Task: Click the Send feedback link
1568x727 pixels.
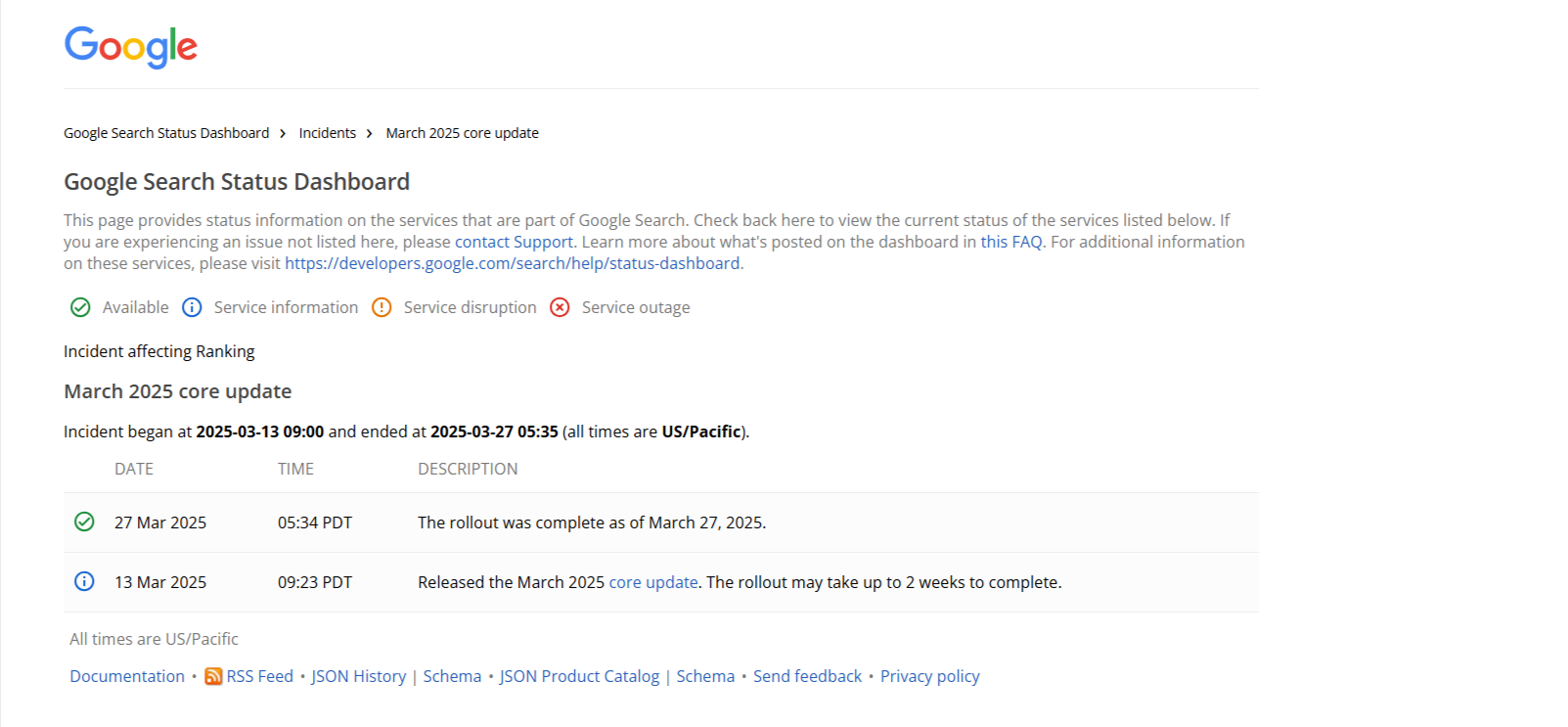Action: 807,676
